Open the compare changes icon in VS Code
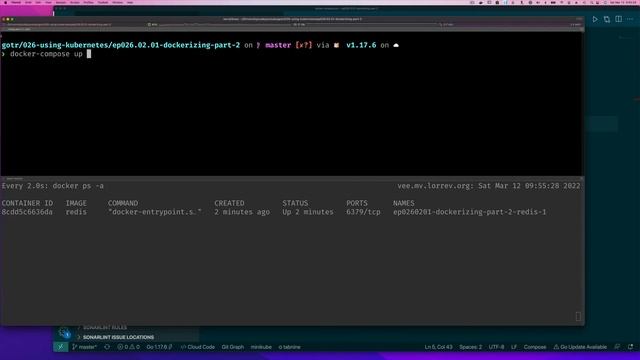 tap(607, 19)
